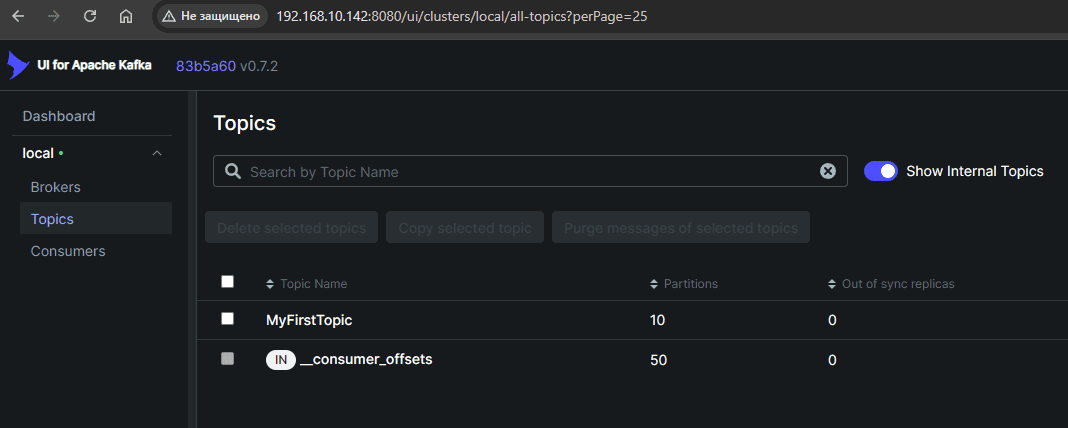1068x428 pixels.
Task: Open the Brokers sidebar item
Action: click(56, 187)
